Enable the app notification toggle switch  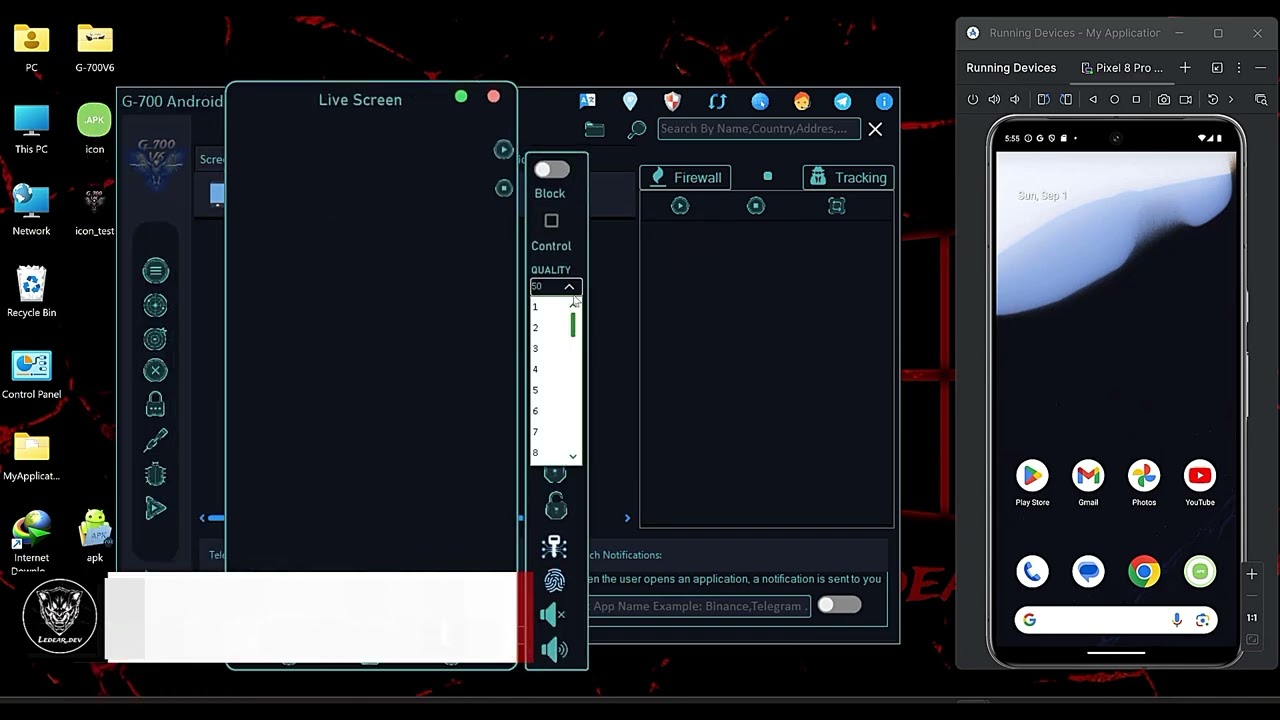(x=838, y=605)
